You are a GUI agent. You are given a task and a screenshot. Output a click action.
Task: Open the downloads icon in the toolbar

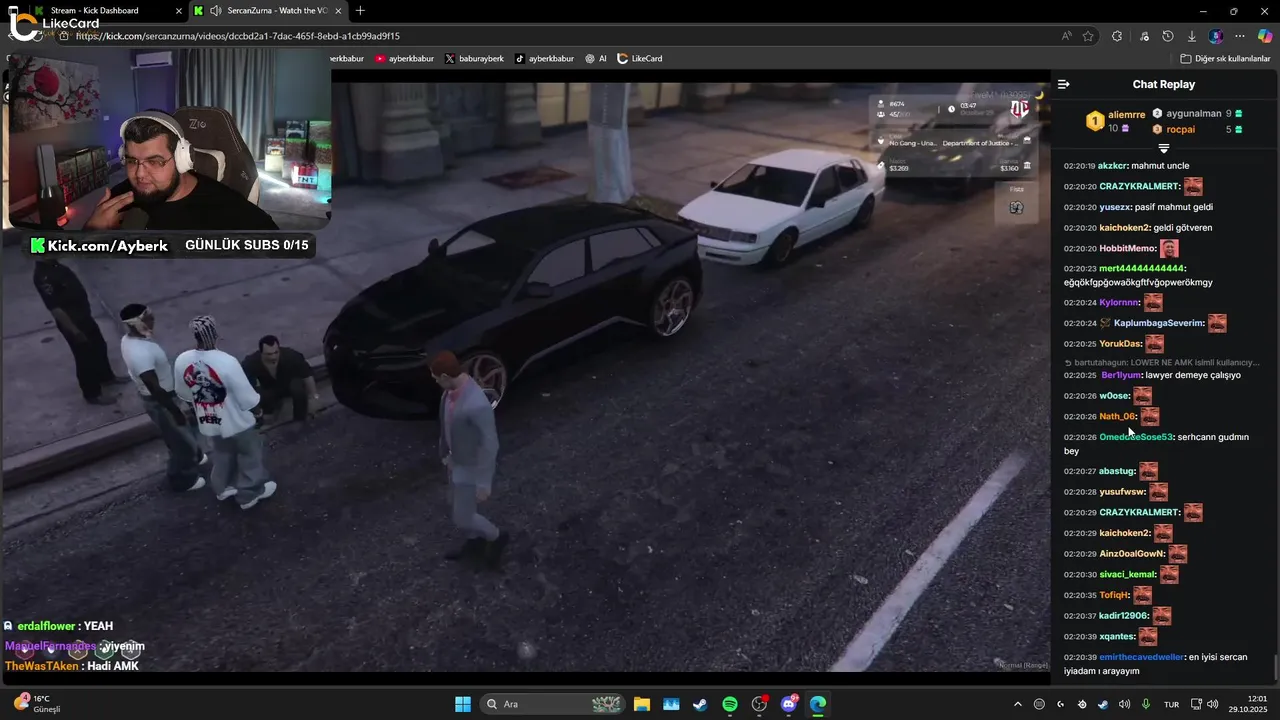point(1192,36)
